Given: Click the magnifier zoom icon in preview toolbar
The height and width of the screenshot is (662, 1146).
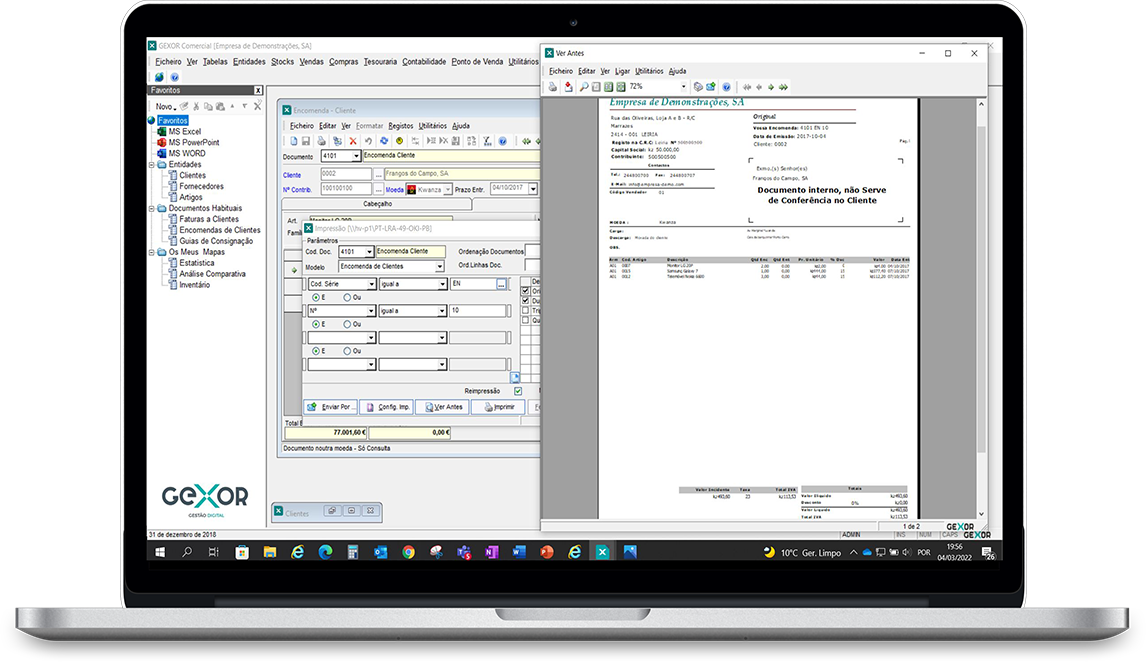Looking at the screenshot, I should point(584,87).
